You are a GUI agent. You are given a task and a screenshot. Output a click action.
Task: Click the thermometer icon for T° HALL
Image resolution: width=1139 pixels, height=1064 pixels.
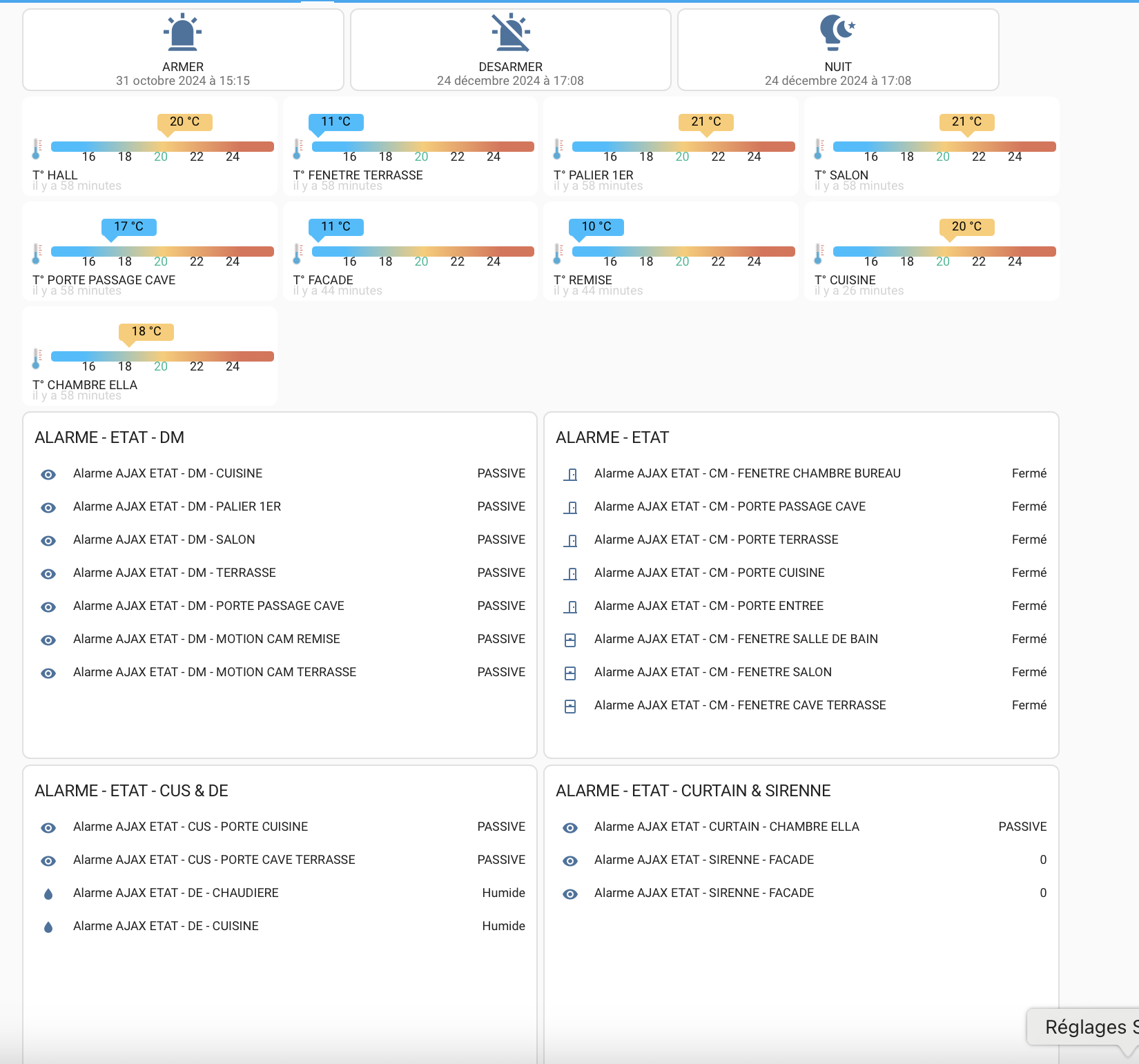click(x=37, y=148)
